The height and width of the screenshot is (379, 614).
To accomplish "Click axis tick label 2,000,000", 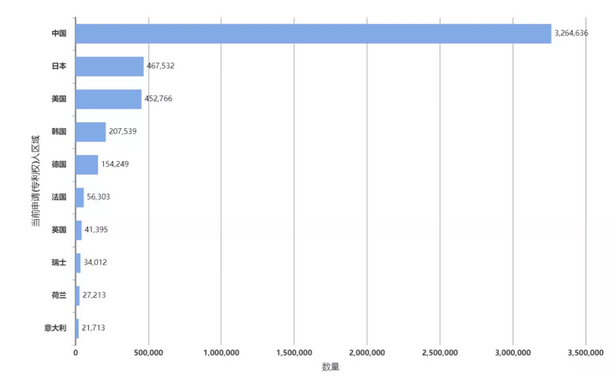I will 367,353.
